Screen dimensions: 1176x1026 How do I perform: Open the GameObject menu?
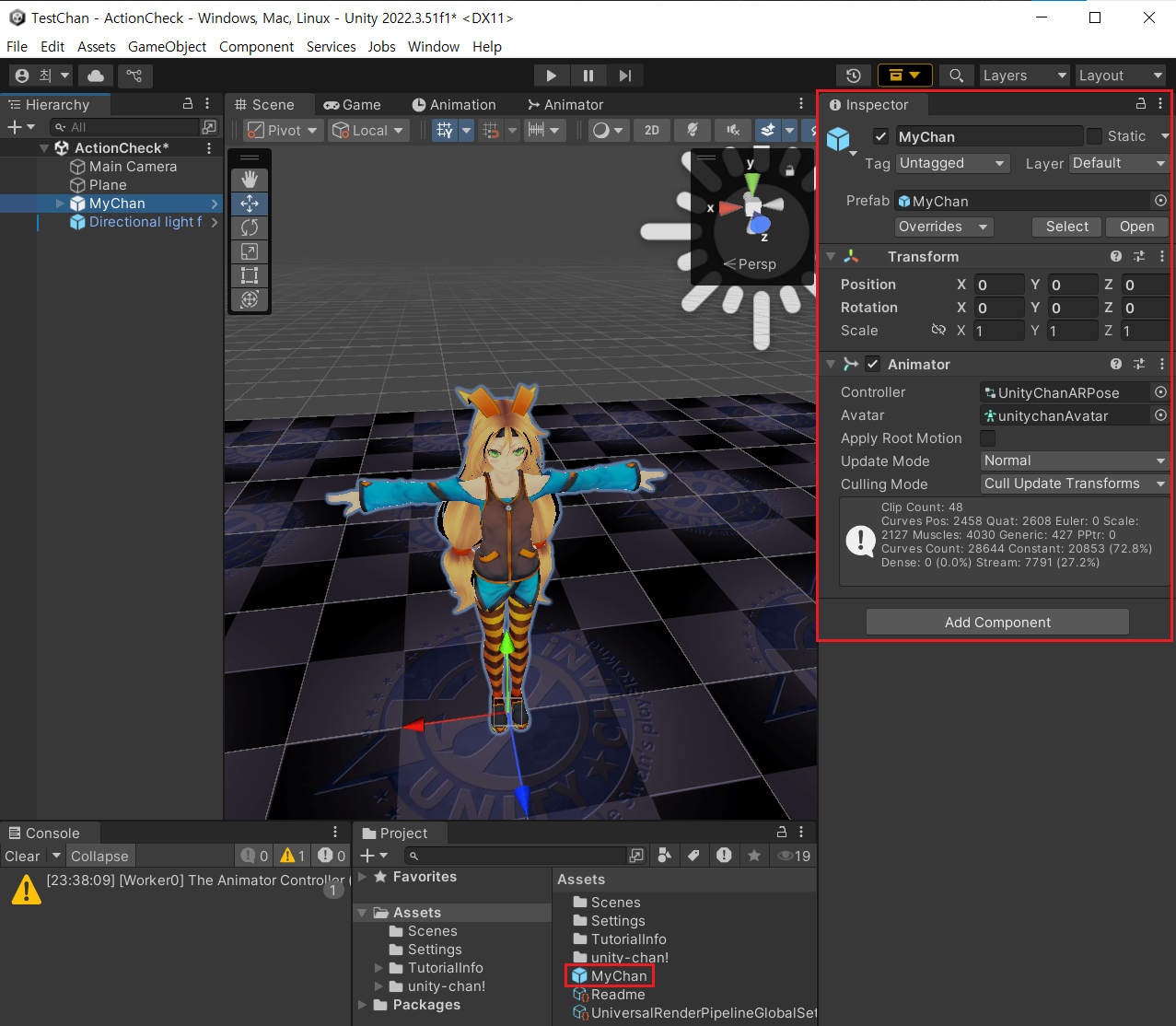coord(167,46)
